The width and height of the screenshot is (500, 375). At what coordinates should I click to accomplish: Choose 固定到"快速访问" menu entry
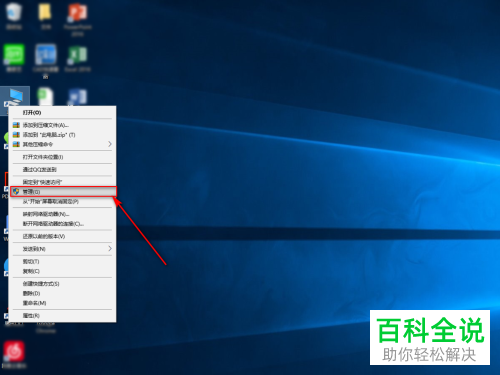62,182
